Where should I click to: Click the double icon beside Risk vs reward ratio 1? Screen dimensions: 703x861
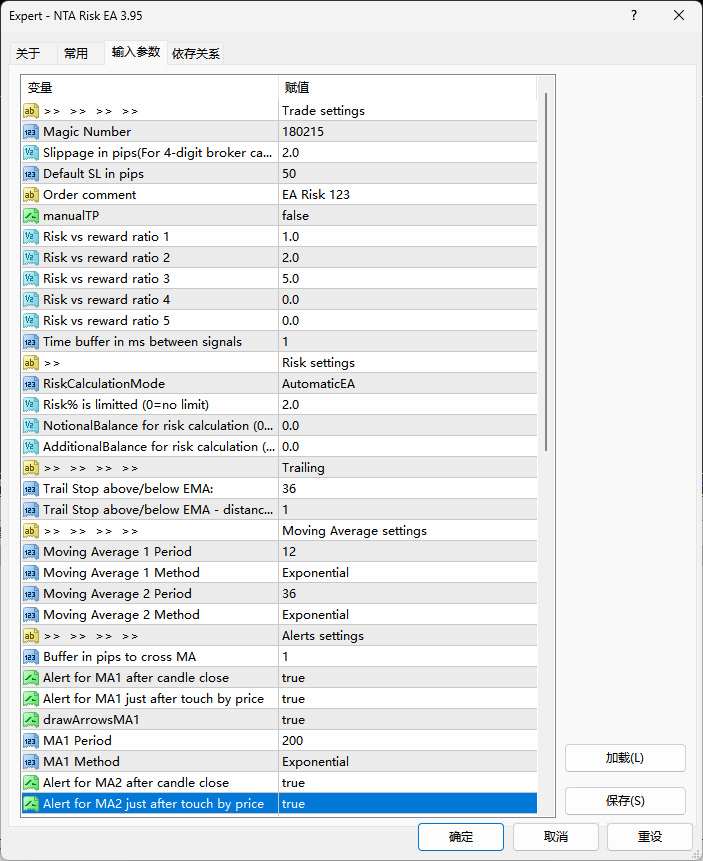coord(31,237)
